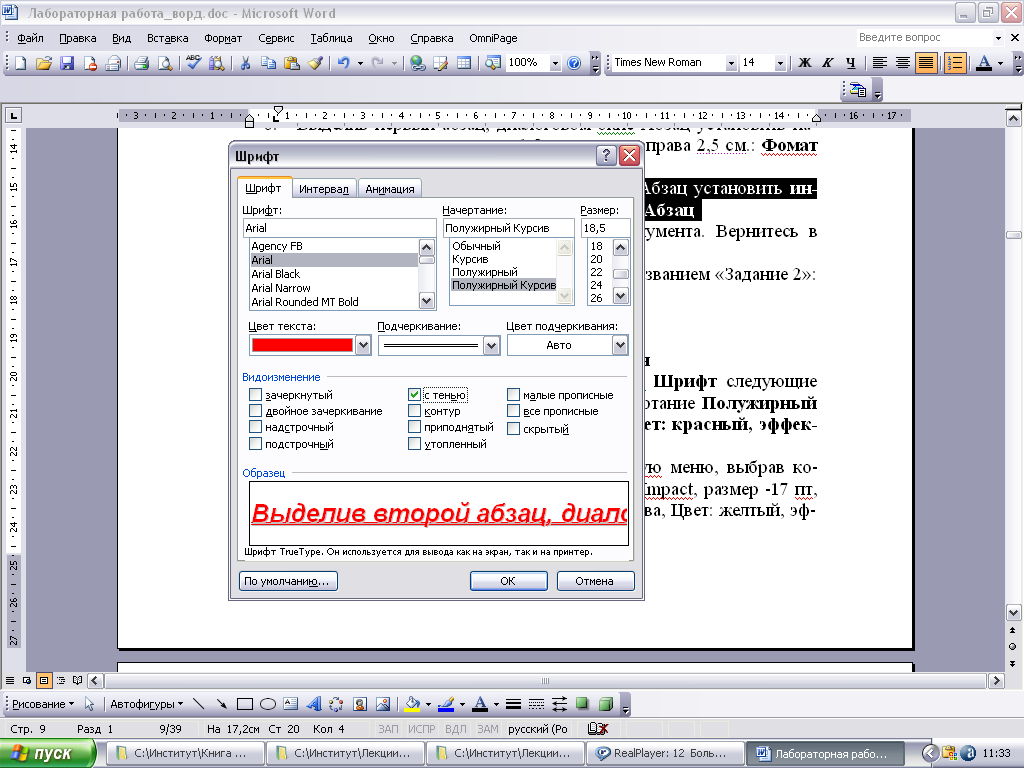
Task: Toggle Bold Ж button in toolbar
Action: [805, 63]
